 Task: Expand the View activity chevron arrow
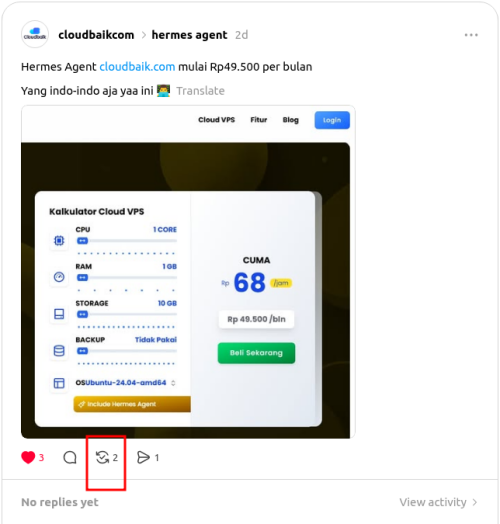pyautogui.click(x=475, y=502)
